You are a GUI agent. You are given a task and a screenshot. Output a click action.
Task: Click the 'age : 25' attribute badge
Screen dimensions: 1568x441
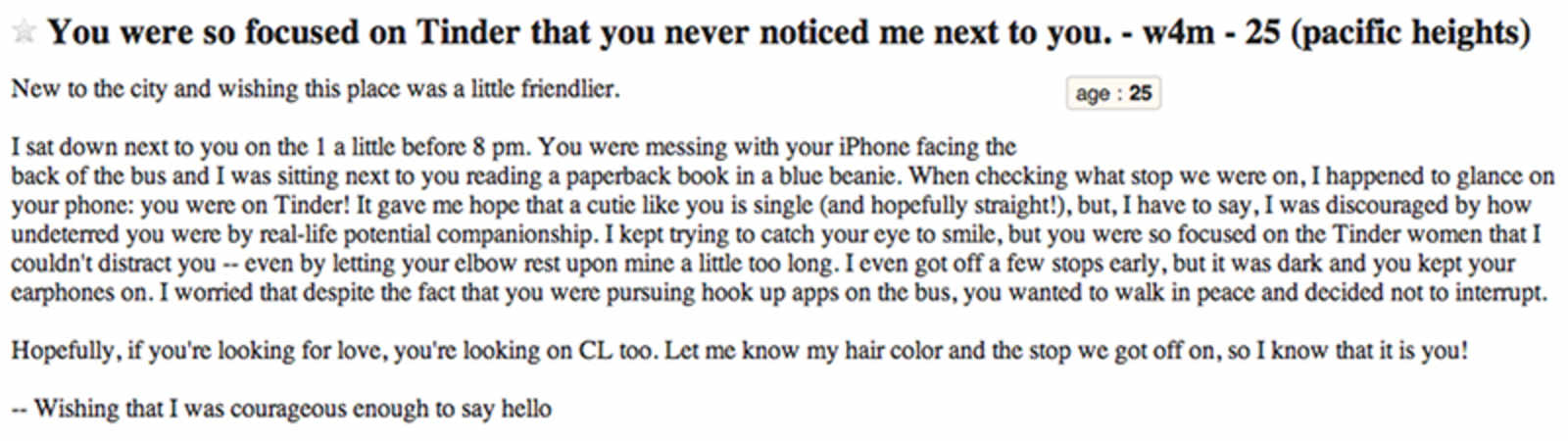[1113, 93]
